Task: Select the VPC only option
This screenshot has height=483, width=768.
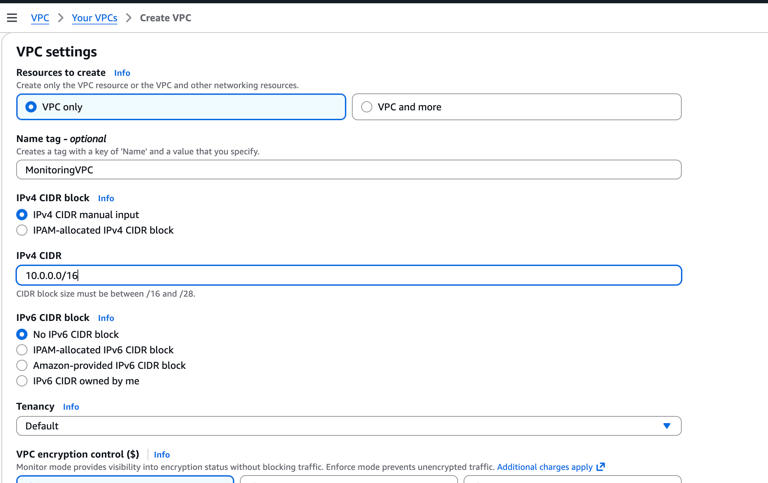Action: click(32, 107)
